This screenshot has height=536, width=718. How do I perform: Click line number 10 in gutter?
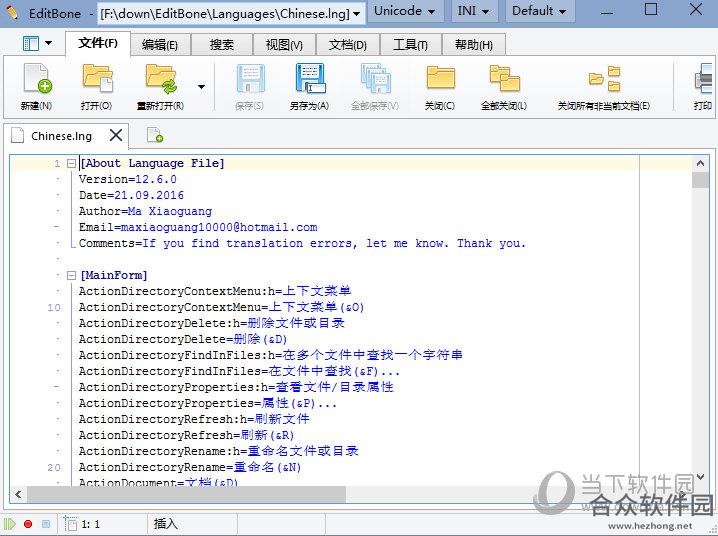54,308
